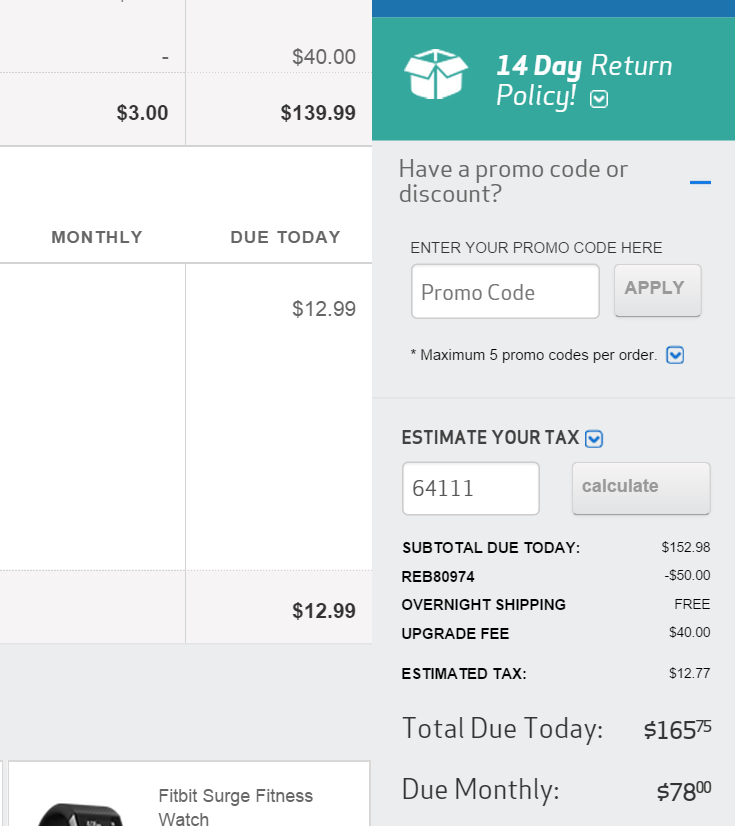Open the Estimate Your Tax info arrow
The image size is (735, 826).
pyautogui.click(x=594, y=439)
